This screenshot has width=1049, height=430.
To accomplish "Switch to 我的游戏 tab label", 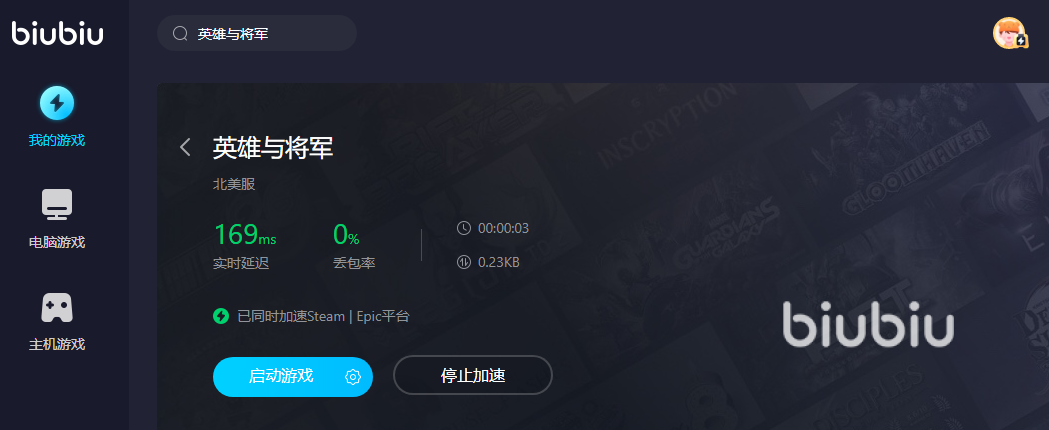I will coord(57,140).
